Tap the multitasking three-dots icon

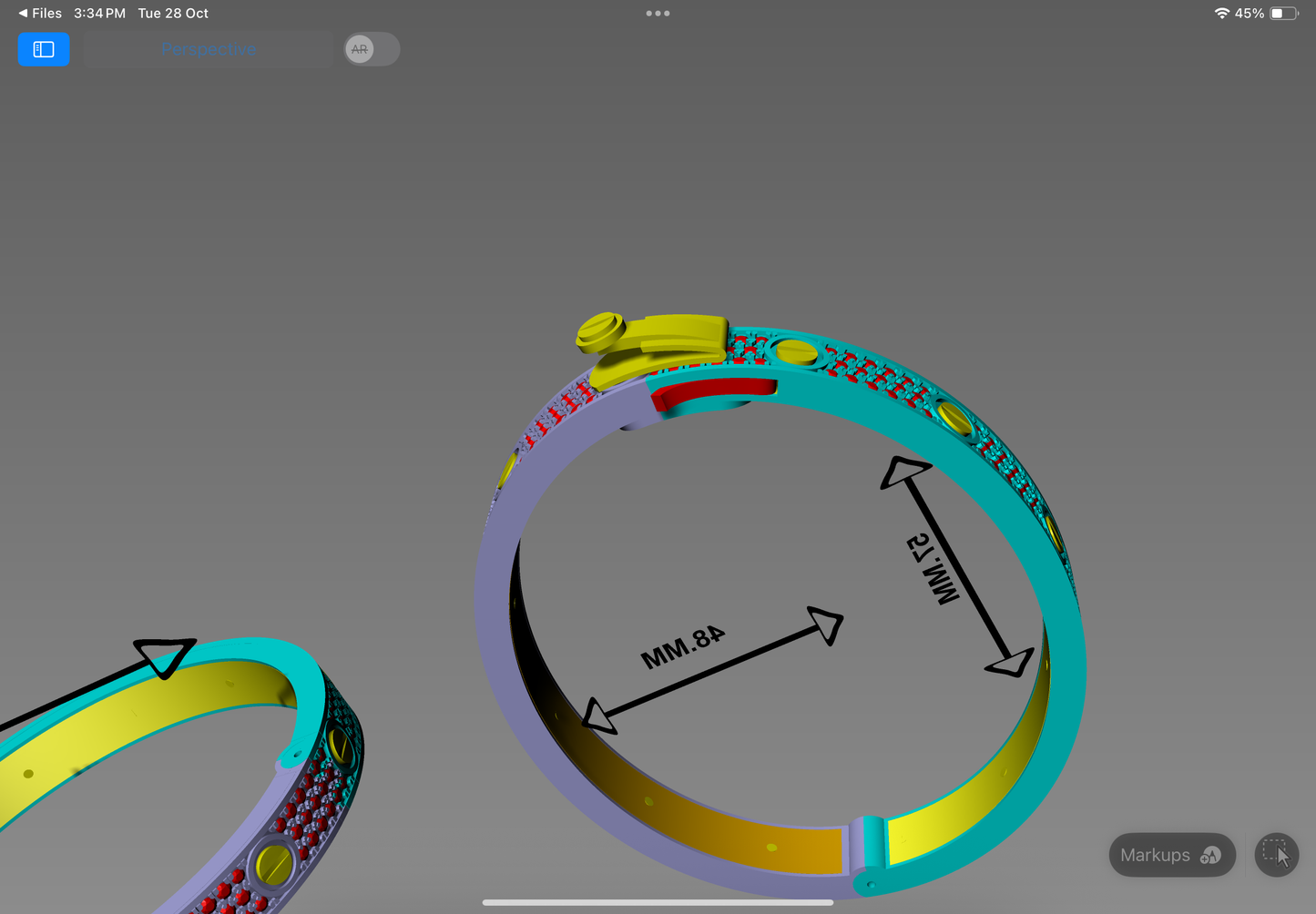(658, 14)
